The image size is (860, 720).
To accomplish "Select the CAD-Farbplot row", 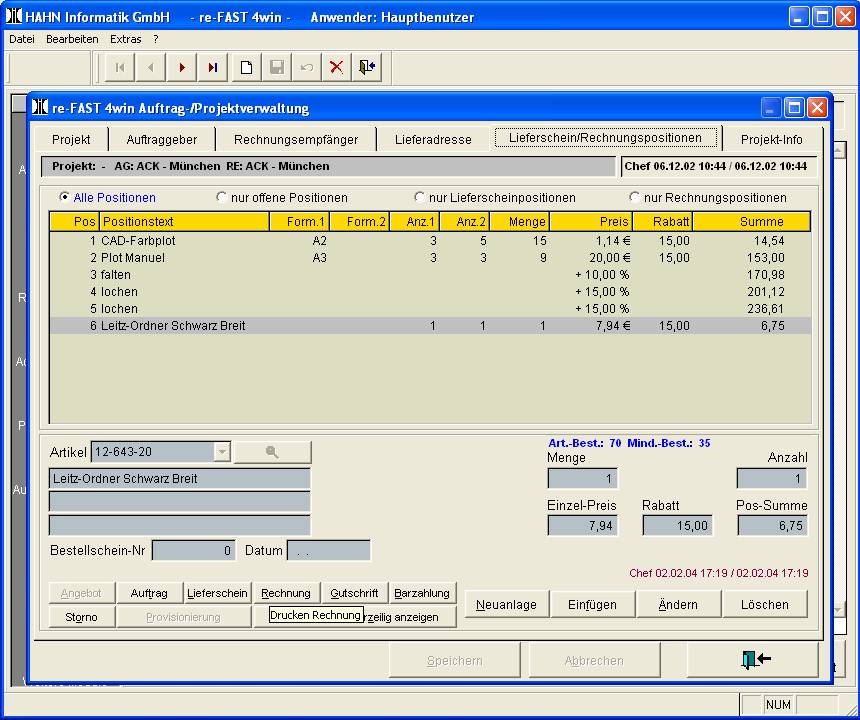I will click(x=430, y=241).
